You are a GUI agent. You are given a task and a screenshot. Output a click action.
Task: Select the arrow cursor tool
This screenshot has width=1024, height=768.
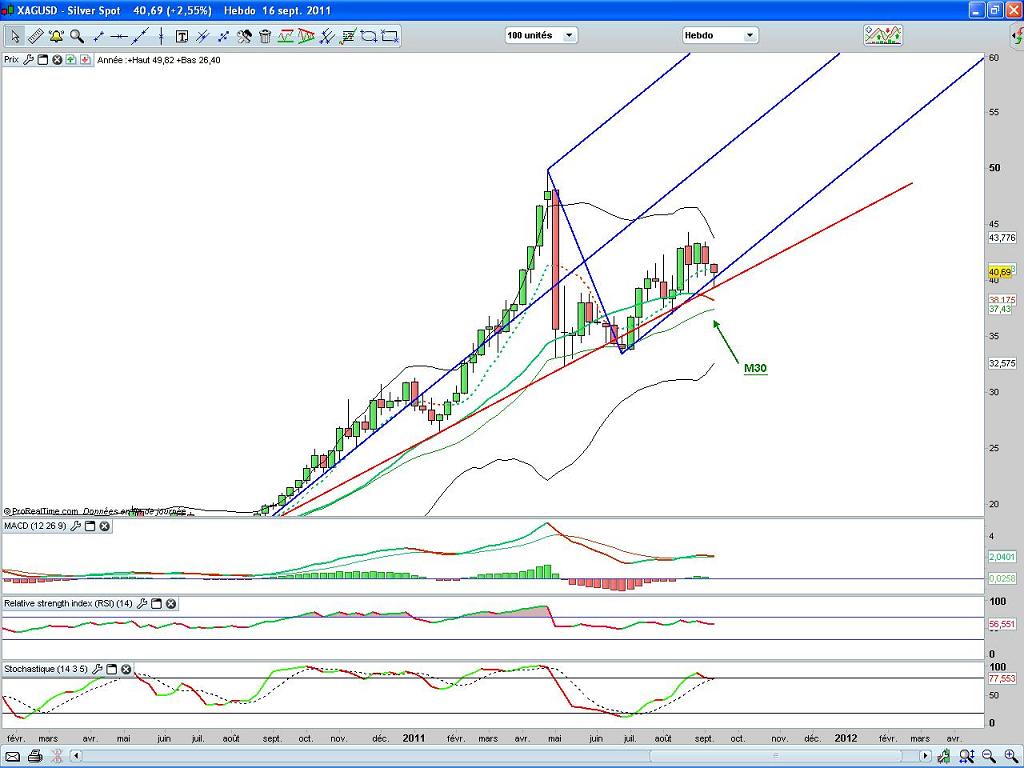coord(14,36)
